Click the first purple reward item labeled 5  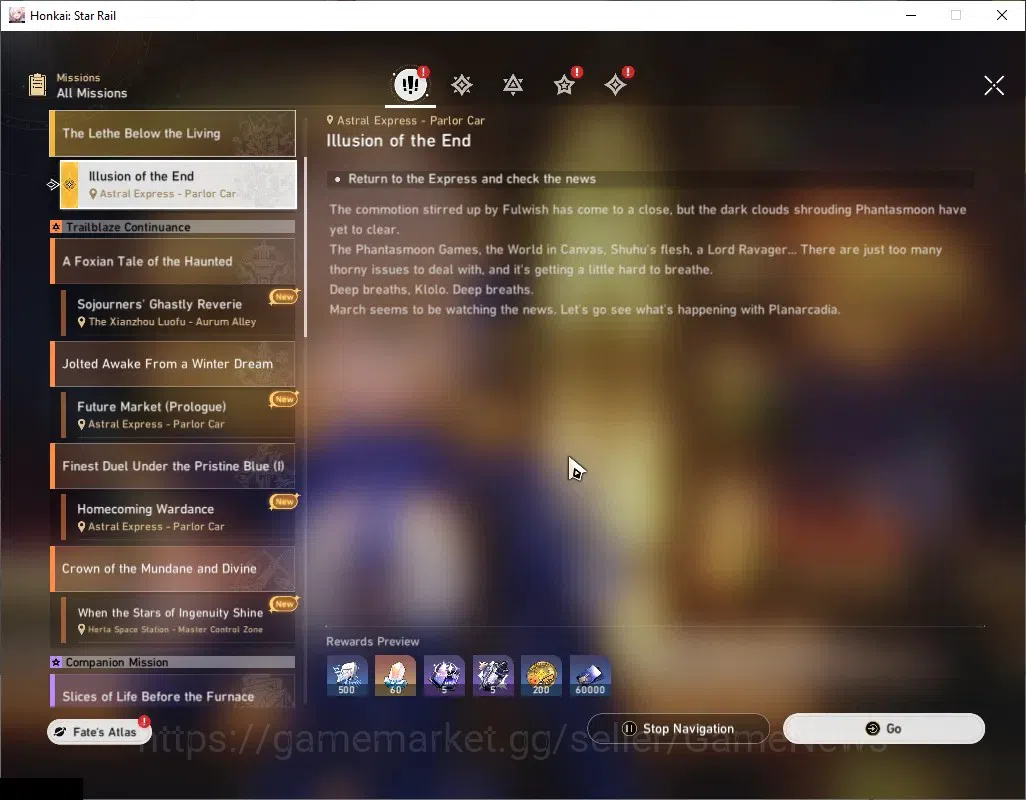coord(444,676)
